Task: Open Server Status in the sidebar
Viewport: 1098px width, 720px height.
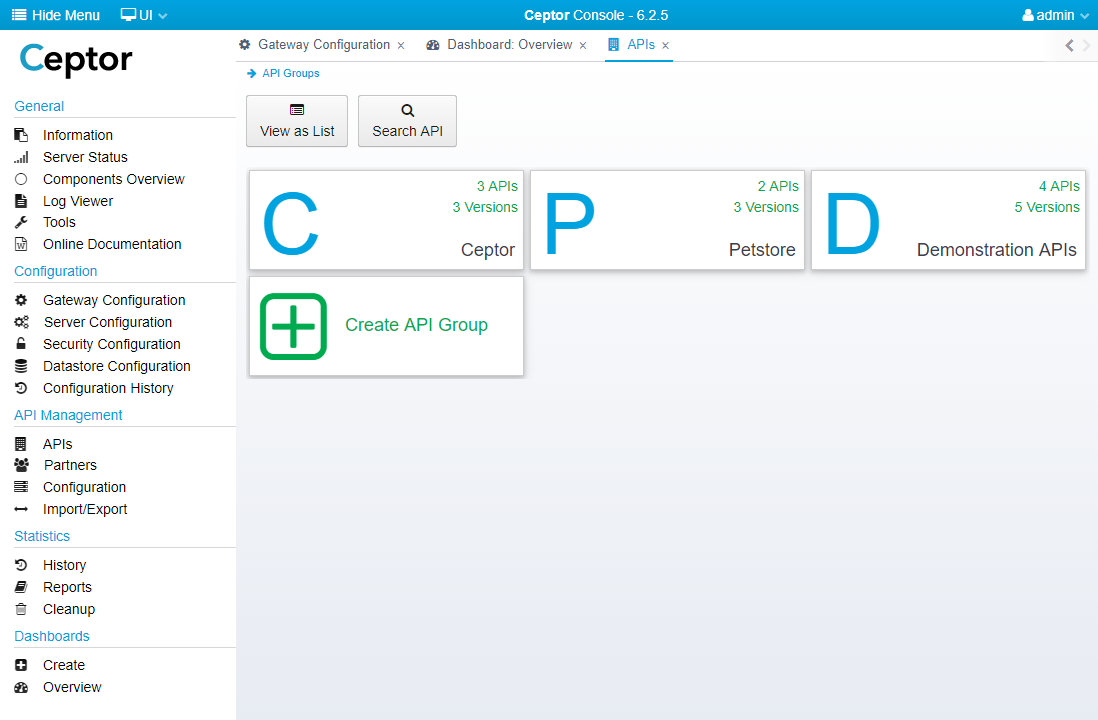Action: [x=85, y=157]
